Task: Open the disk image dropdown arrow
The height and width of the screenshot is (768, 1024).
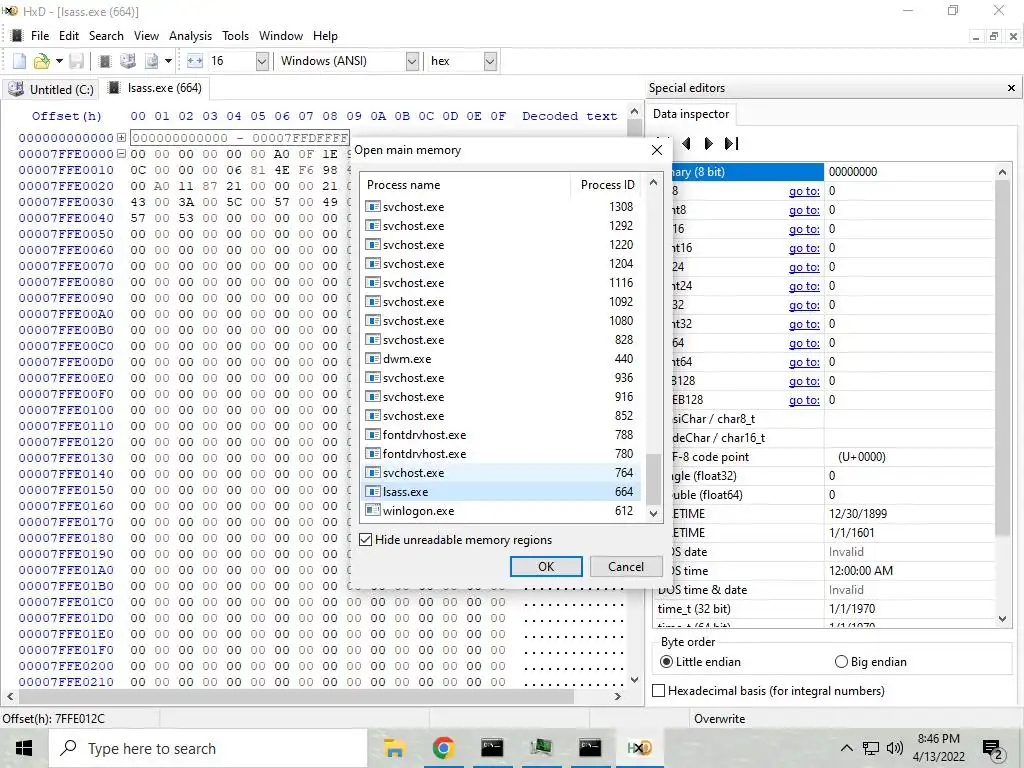Action: click(x=168, y=61)
